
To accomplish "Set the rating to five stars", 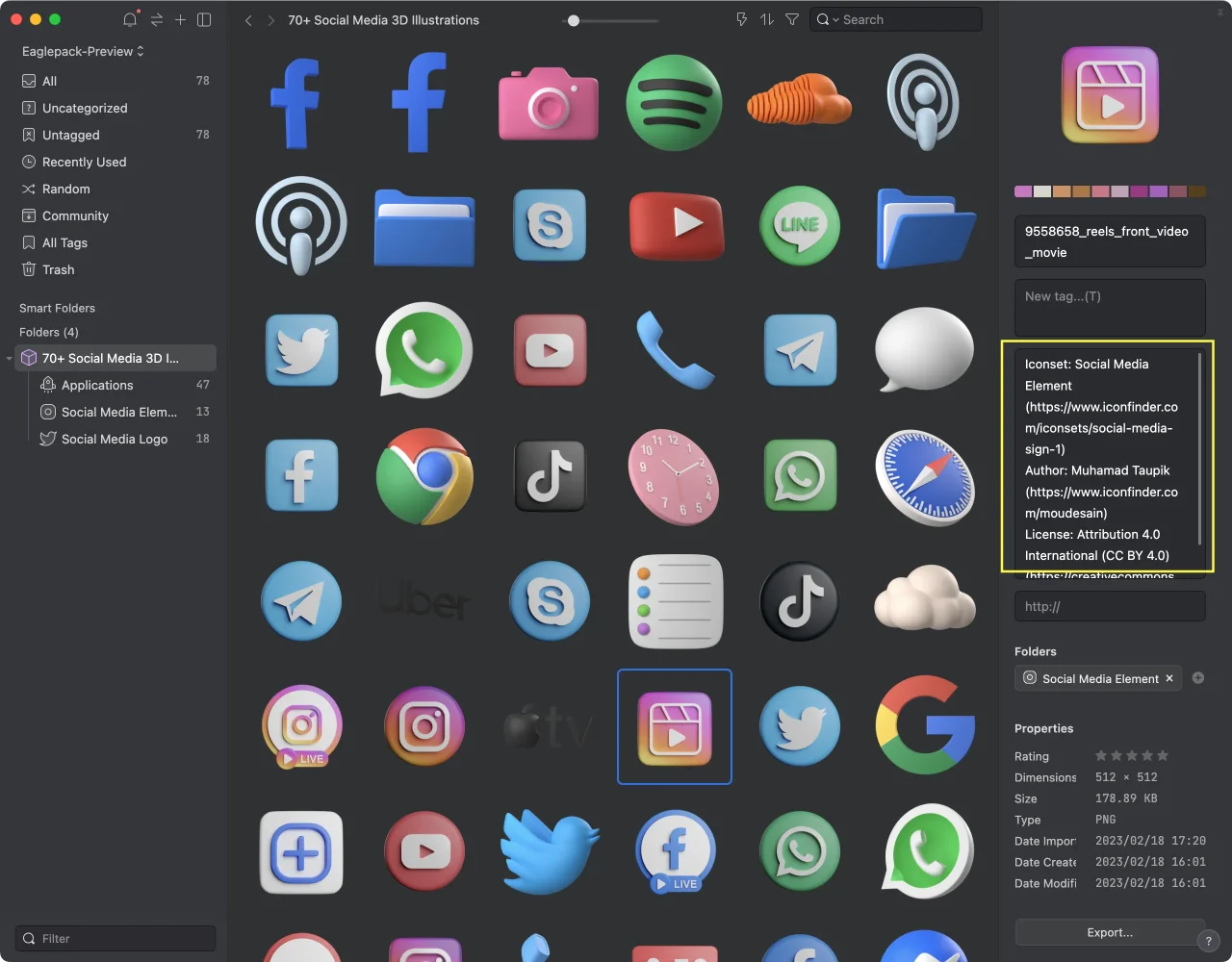I will tap(1163, 755).
